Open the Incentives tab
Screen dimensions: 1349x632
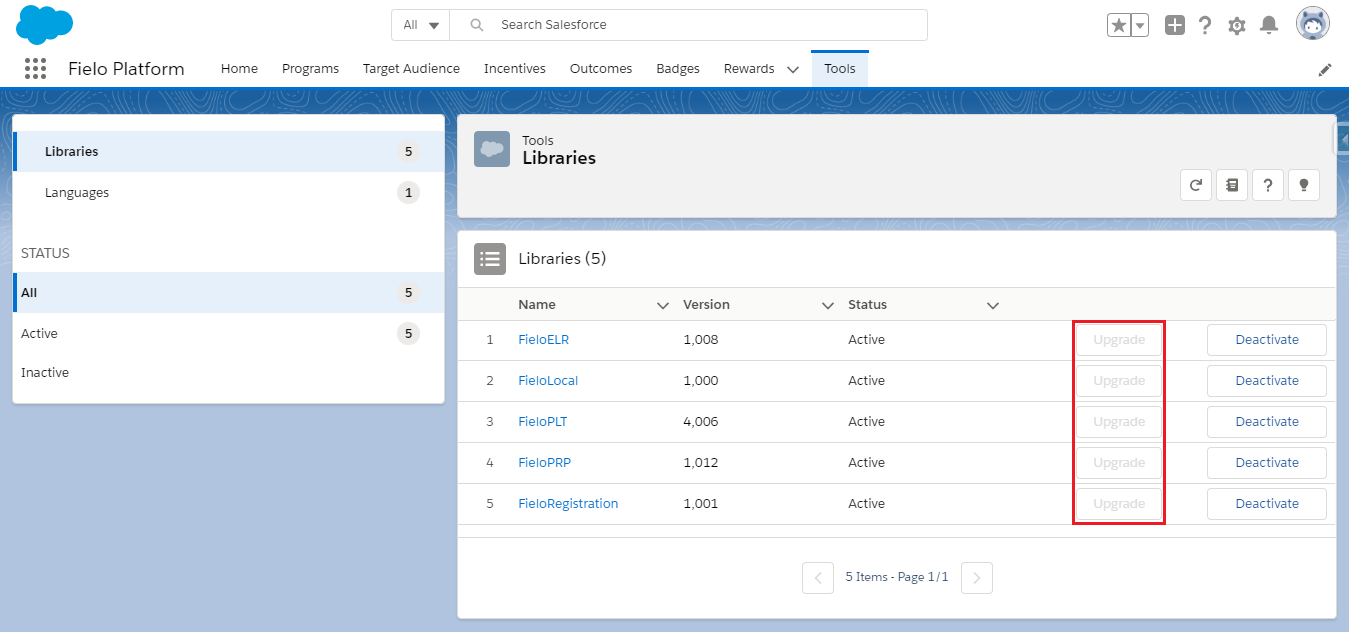pos(515,69)
